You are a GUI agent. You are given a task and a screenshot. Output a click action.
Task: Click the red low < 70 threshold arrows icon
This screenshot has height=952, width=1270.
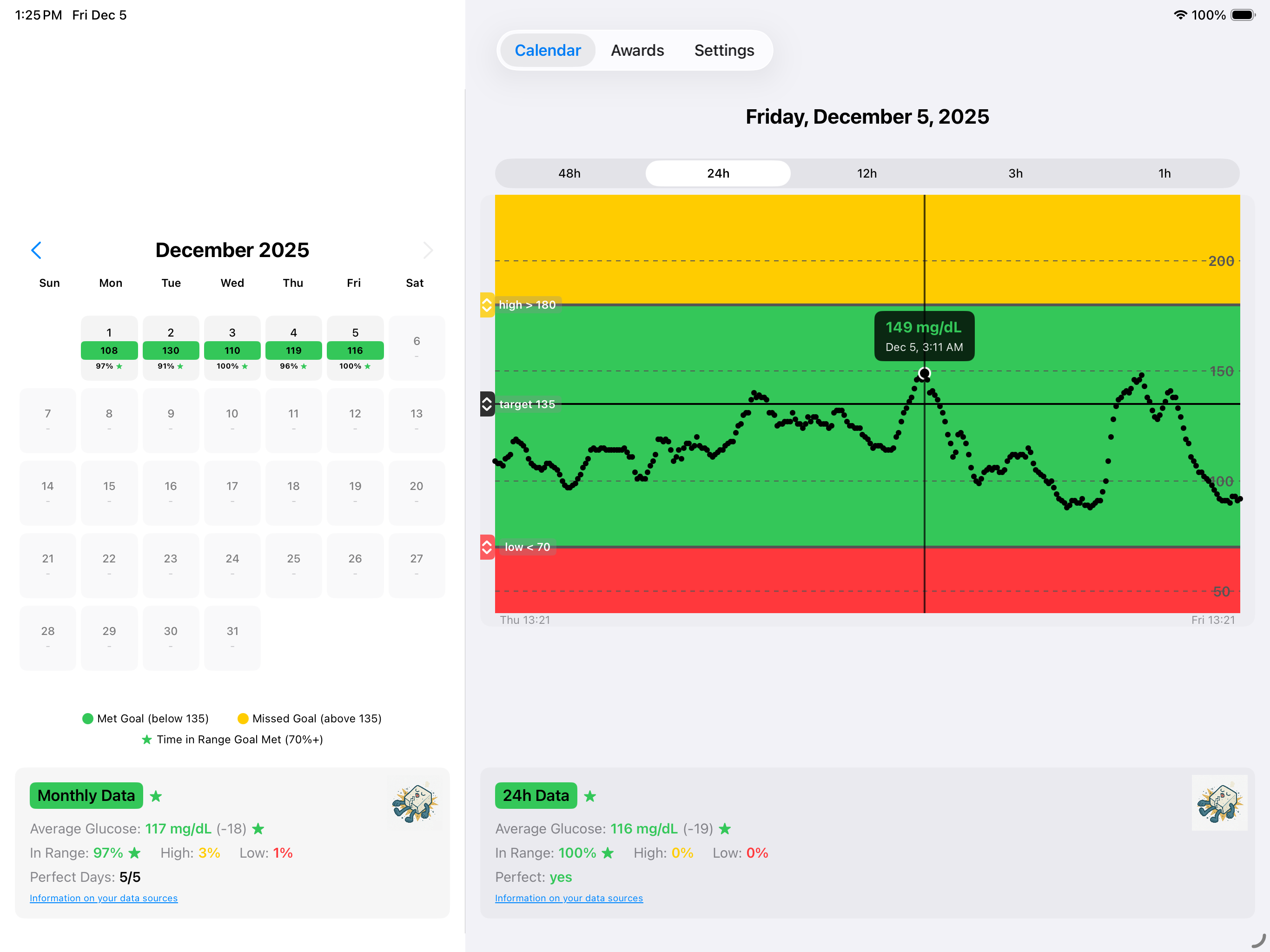486,548
